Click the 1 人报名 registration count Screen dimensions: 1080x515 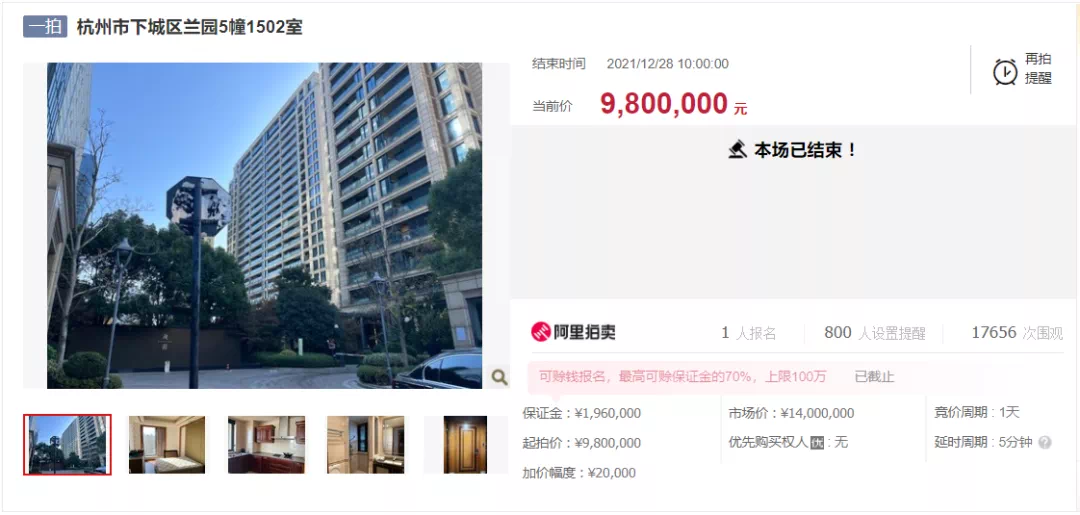749,333
